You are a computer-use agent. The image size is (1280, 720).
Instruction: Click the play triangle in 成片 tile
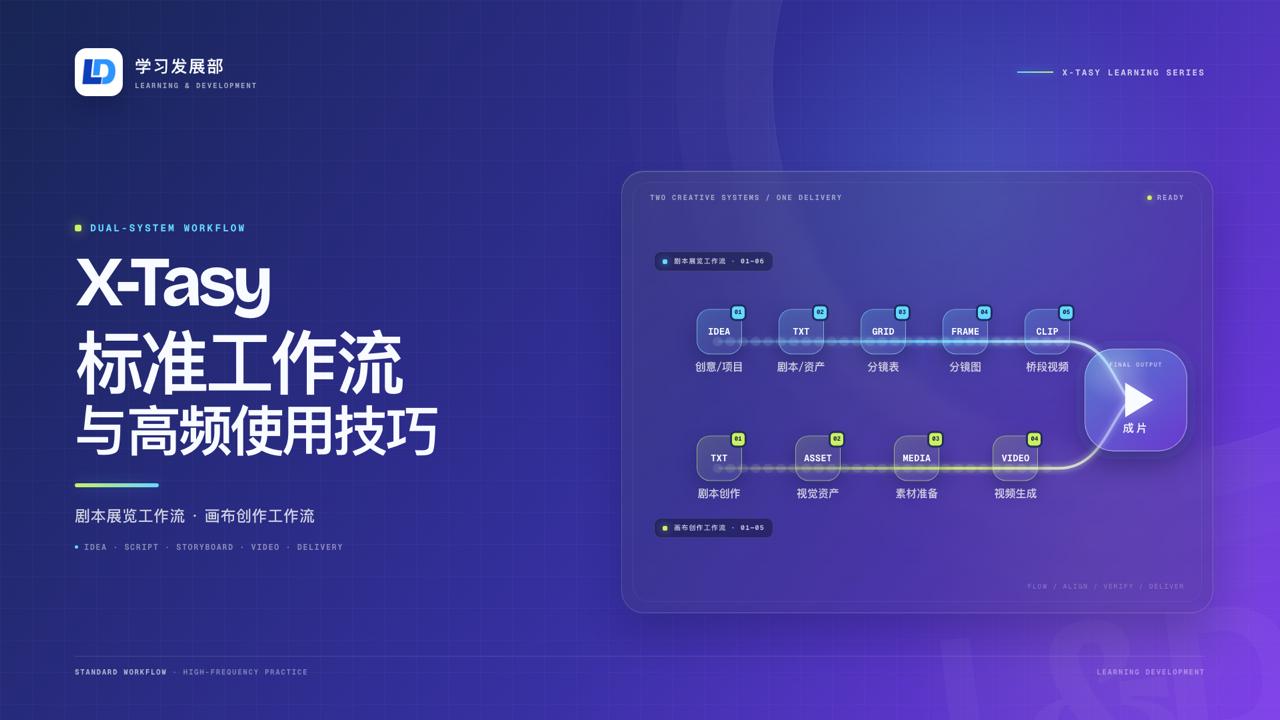click(x=1137, y=399)
